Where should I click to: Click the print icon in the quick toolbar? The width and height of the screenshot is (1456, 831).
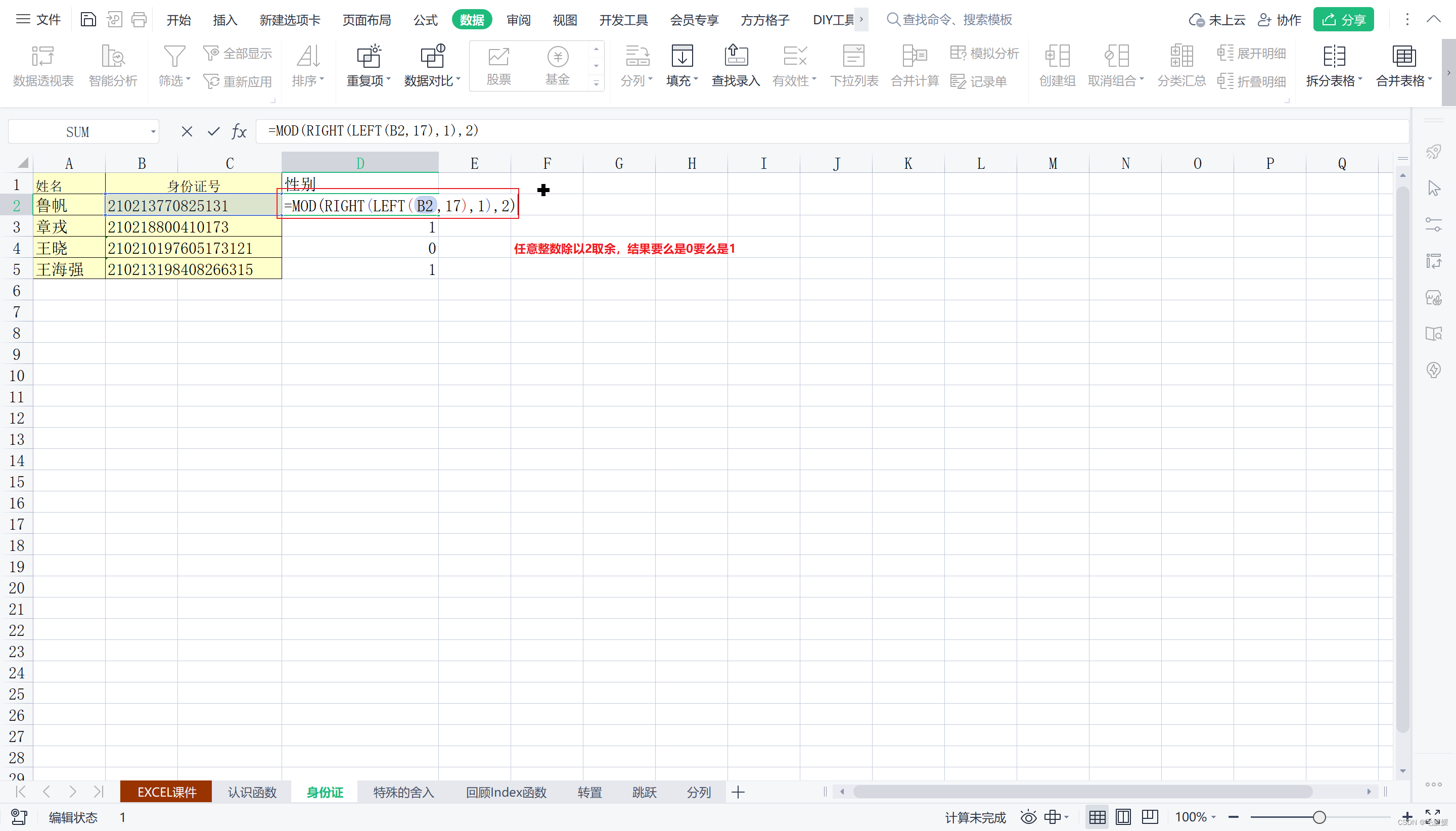point(139,20)
